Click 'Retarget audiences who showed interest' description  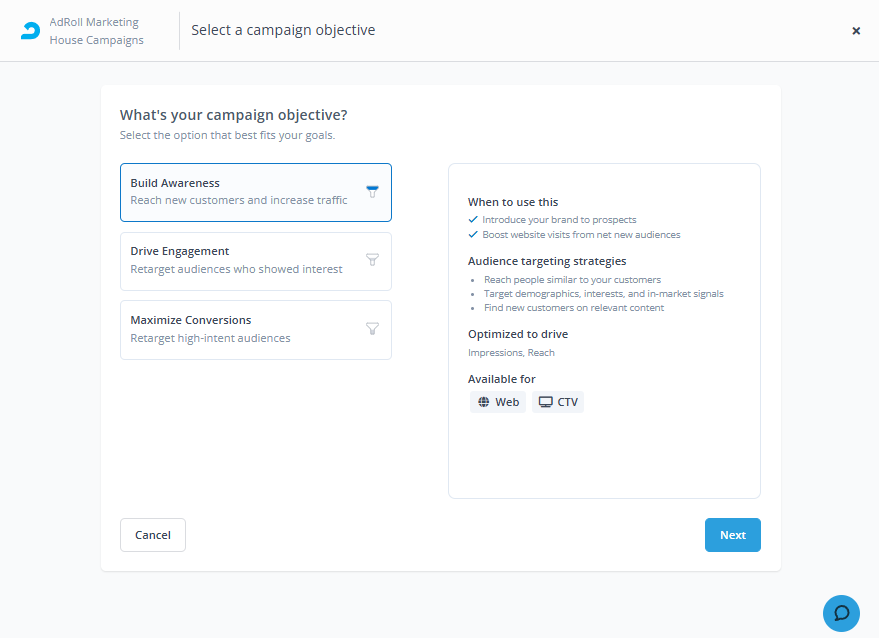(236, 269)
